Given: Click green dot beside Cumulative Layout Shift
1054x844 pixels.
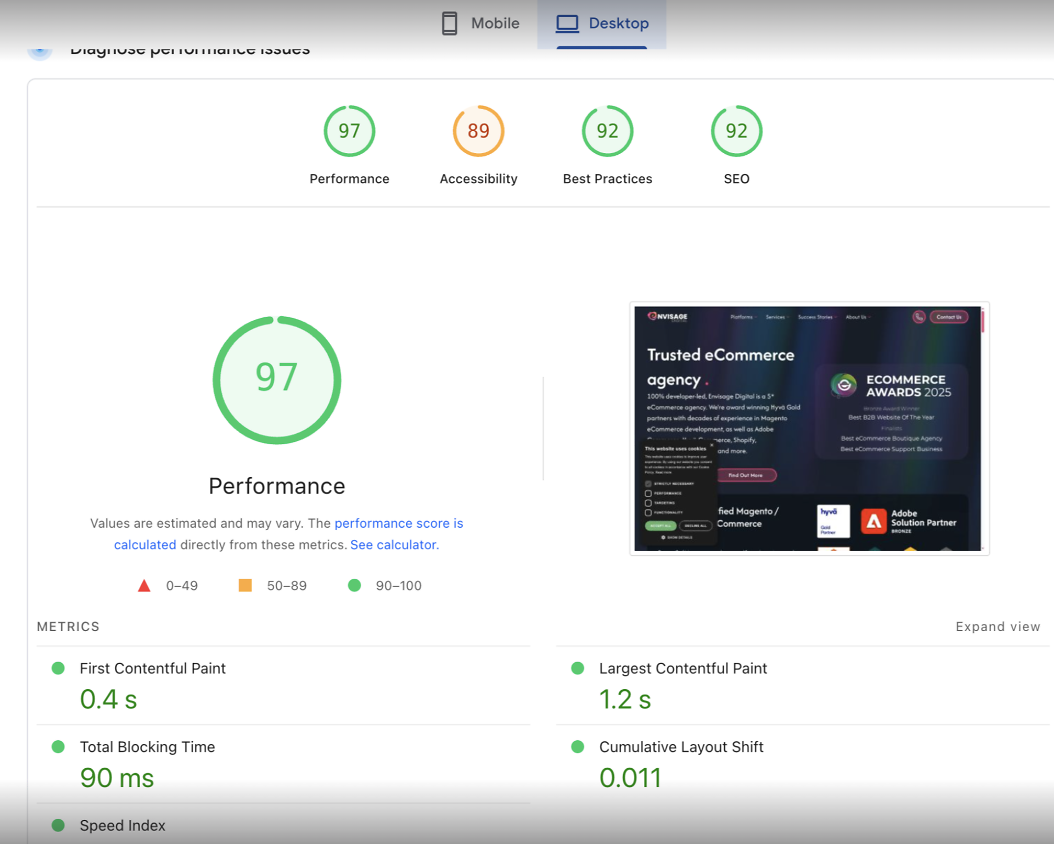Looking at the screenshot, I should [x=577, y=747].
